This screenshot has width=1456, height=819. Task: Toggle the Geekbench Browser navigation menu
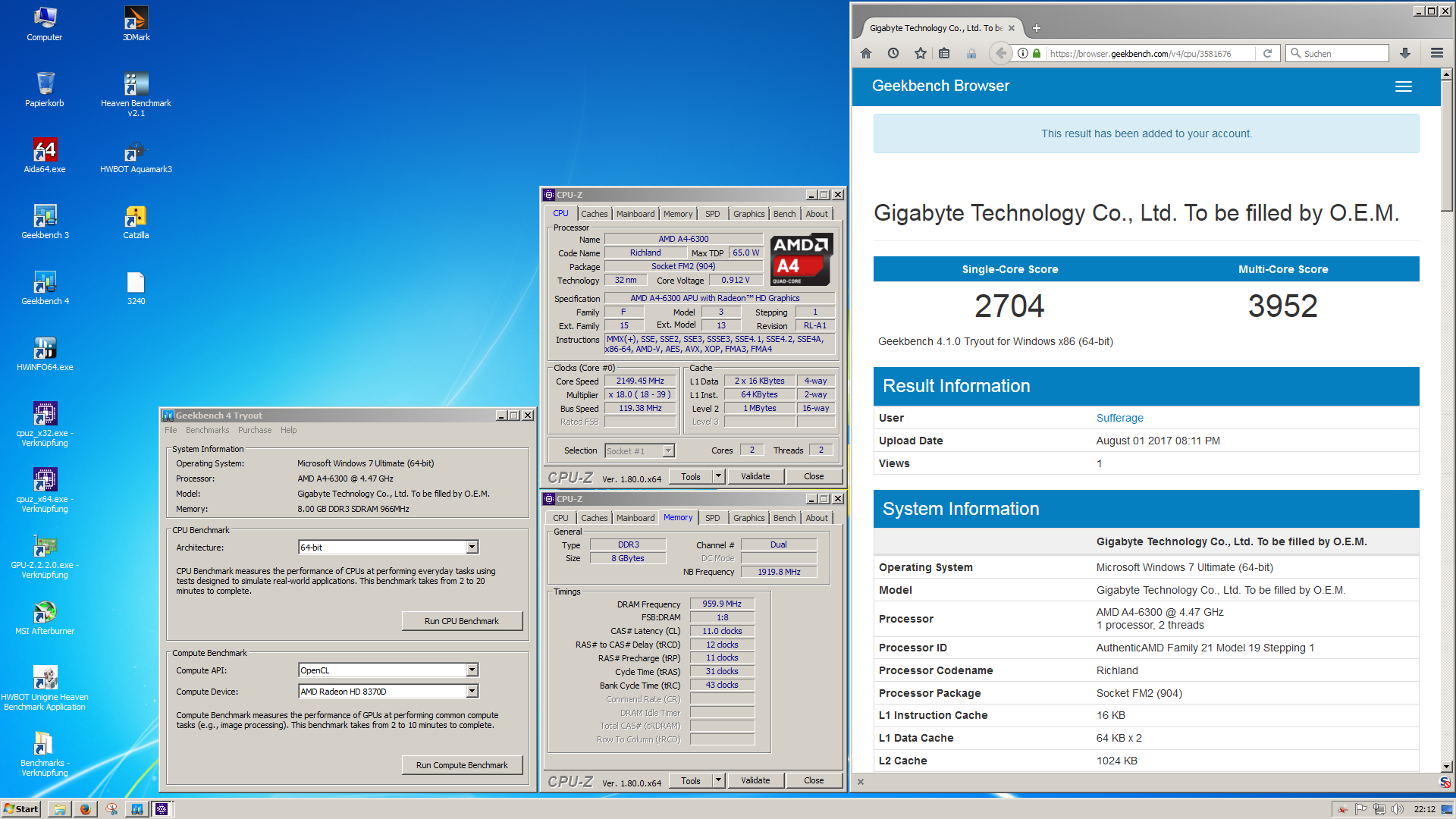[1404, 86]
